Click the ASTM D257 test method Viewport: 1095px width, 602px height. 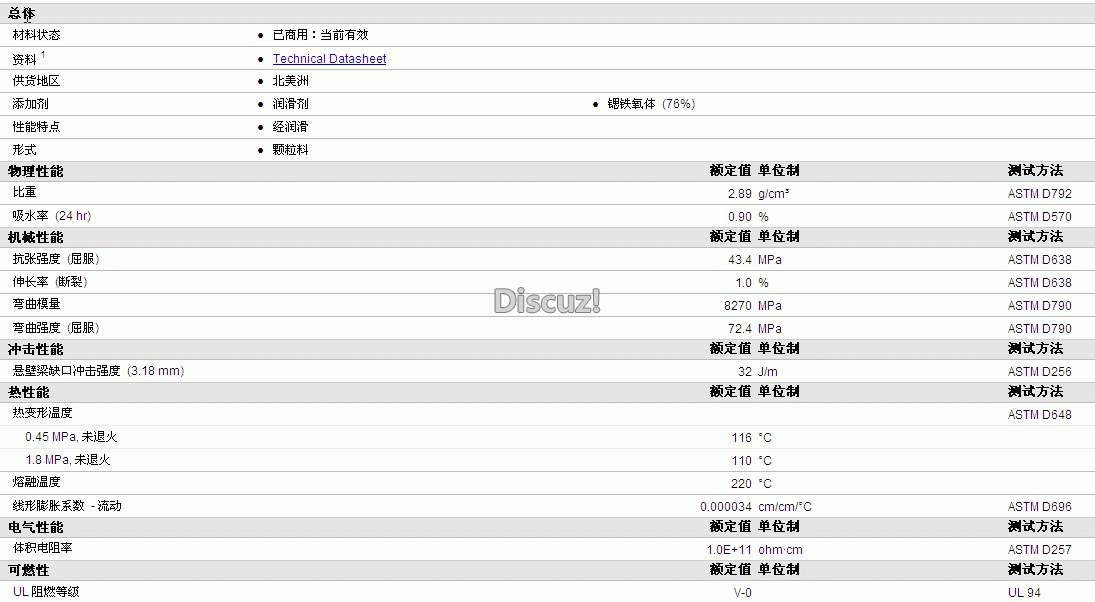pyautogui.click(x=1039, y=550)
